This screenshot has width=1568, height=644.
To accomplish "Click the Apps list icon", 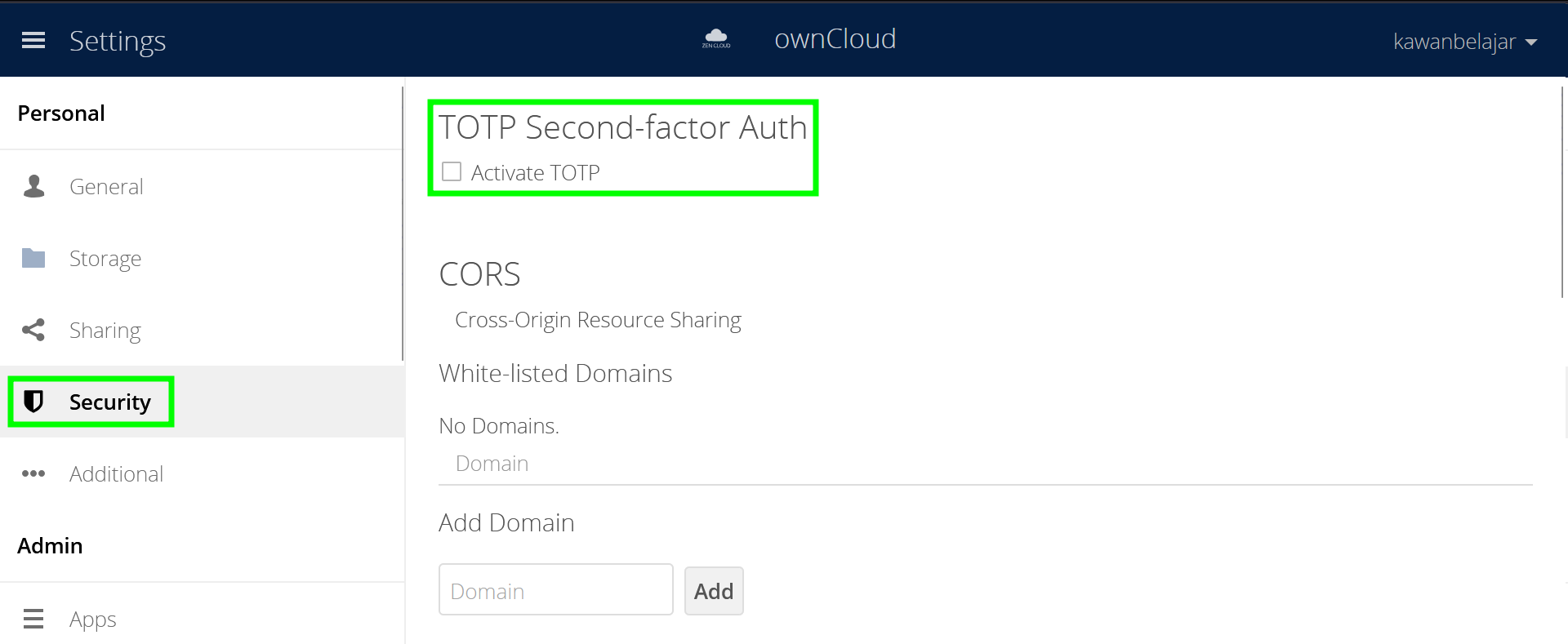I will pyautogui.click(x=33, y=619).
